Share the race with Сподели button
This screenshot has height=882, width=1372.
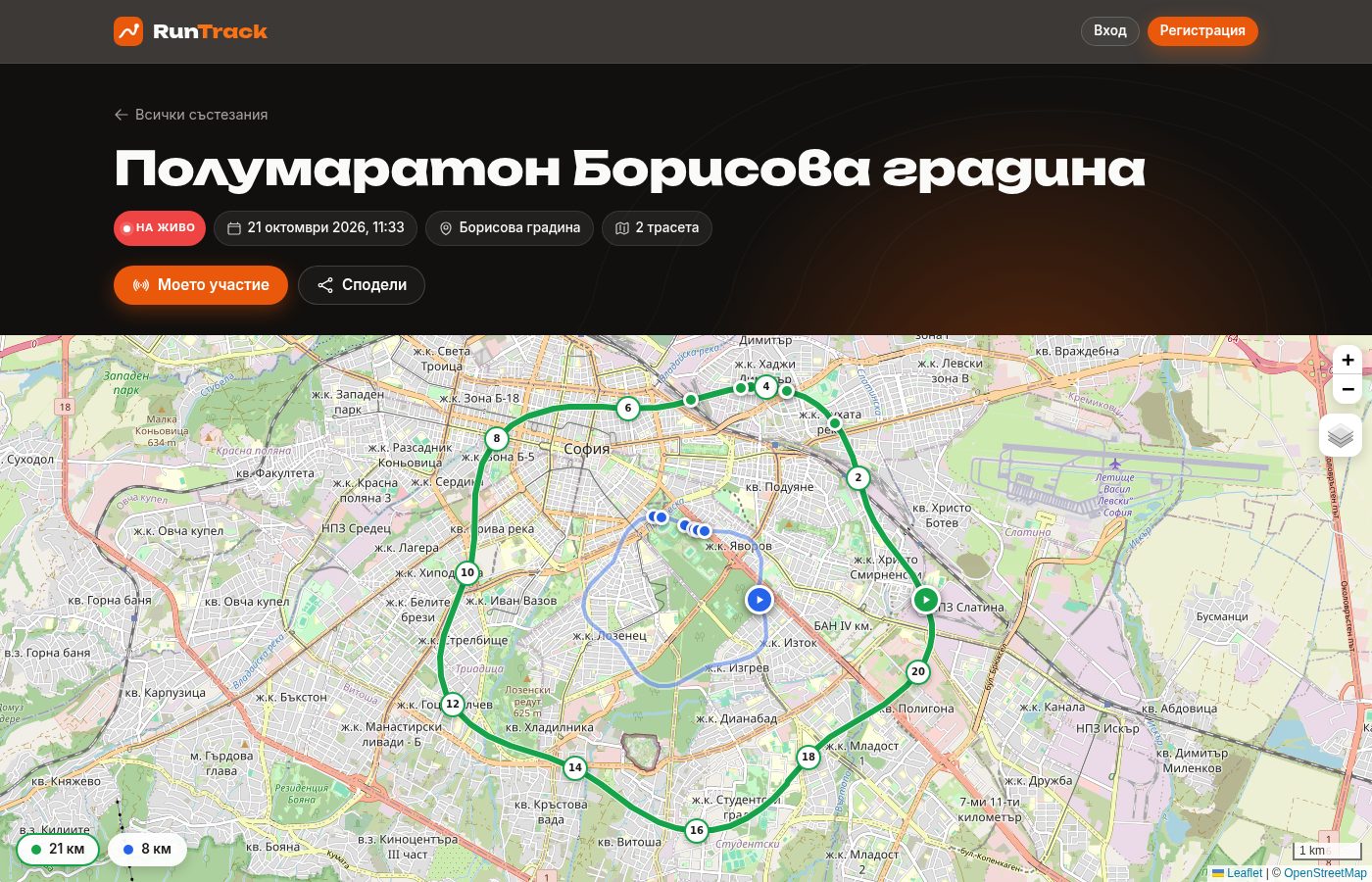(362, 285)
